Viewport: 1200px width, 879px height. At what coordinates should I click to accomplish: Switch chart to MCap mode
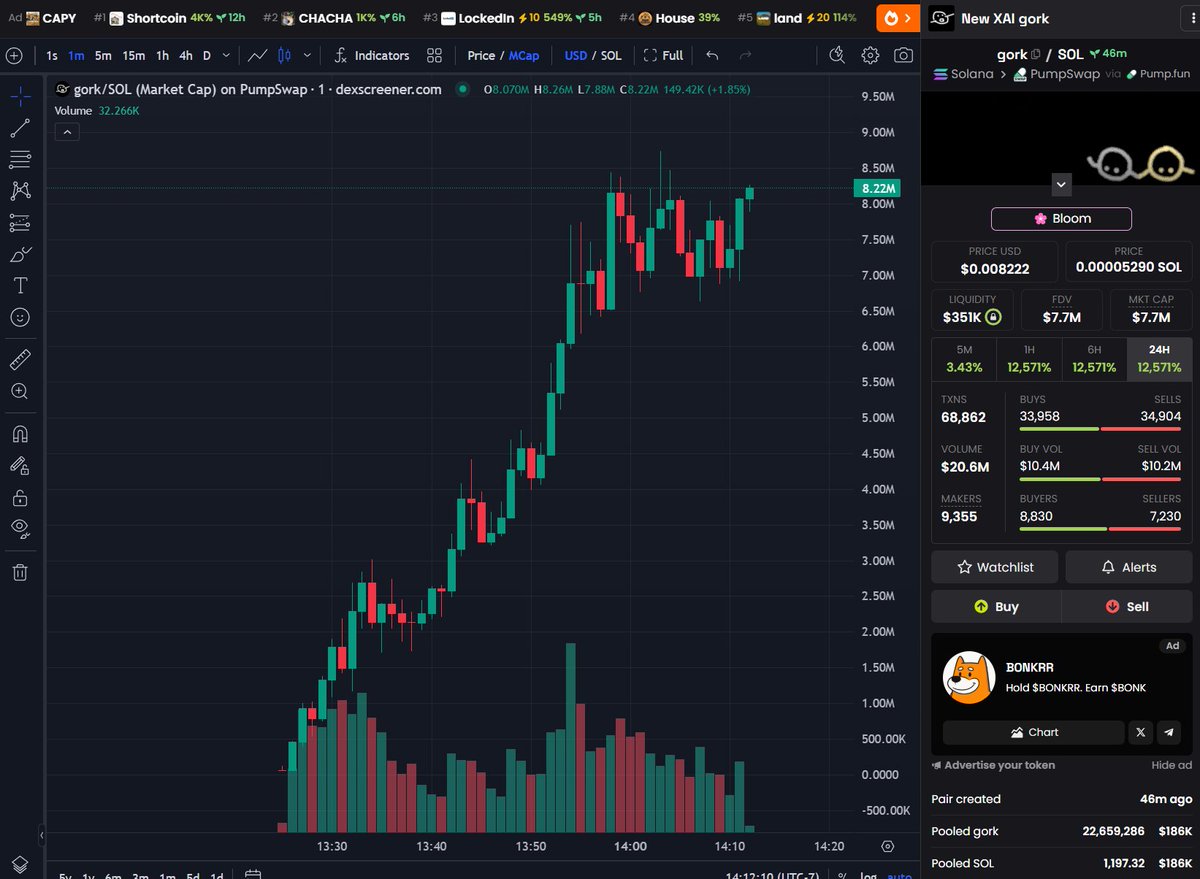[x=524, y=55]
